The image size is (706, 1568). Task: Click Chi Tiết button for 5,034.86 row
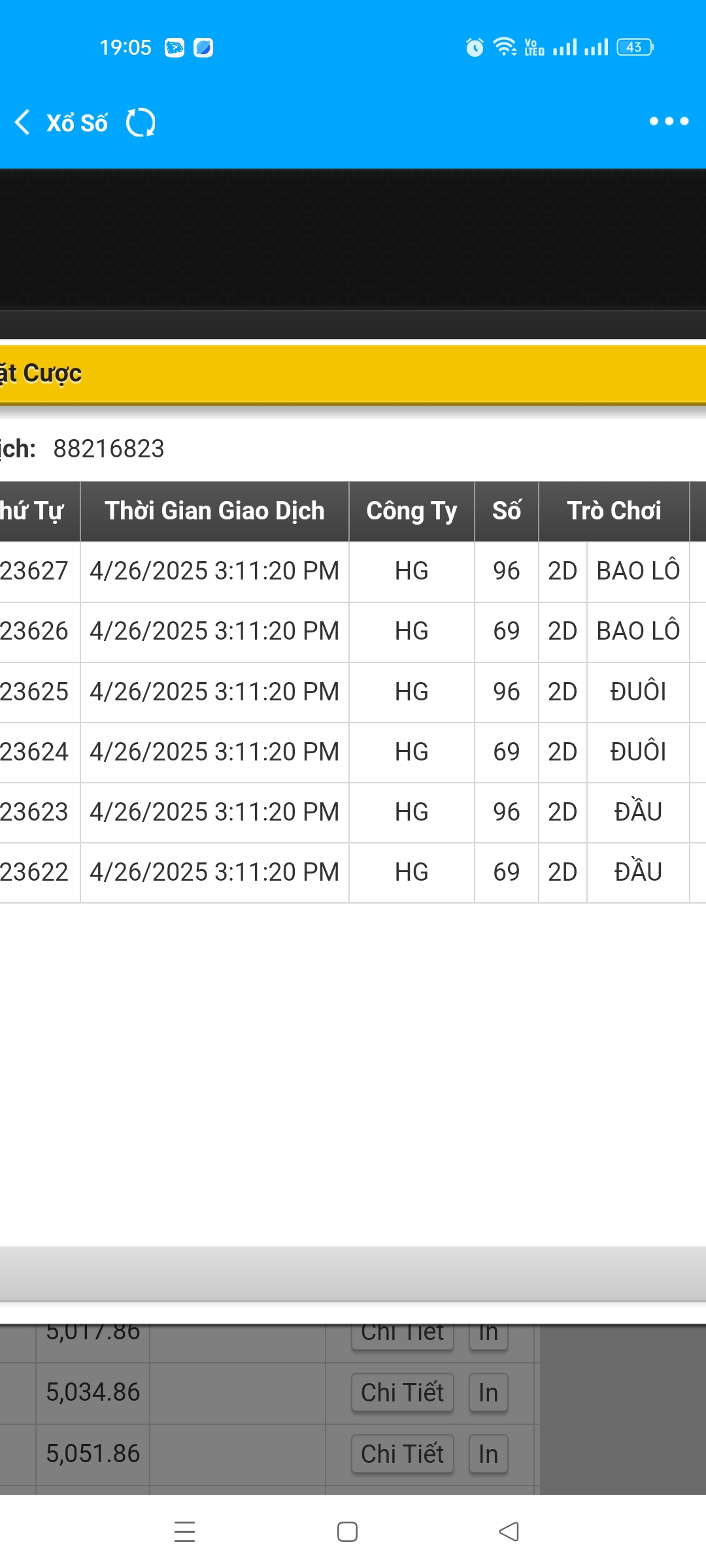[403, 1392]
